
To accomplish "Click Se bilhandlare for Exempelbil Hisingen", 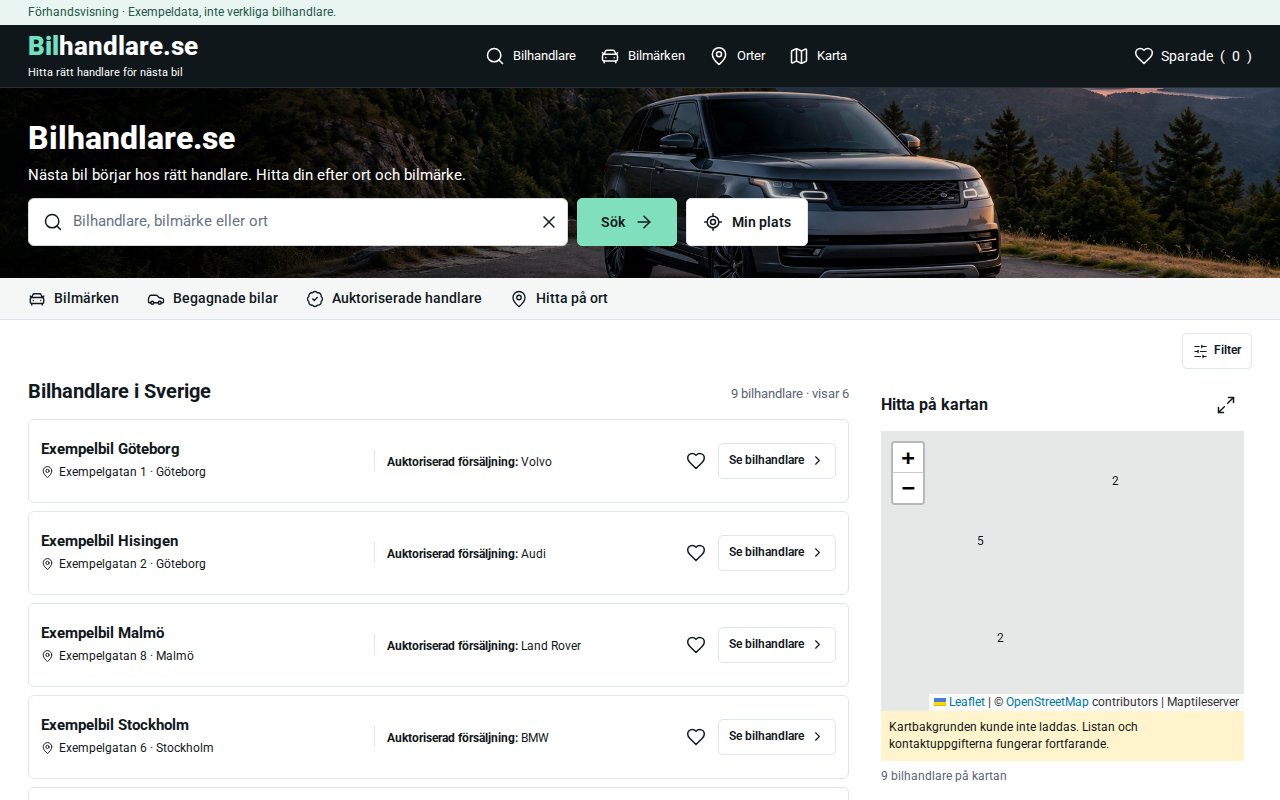I will pyautogui.click(x=777, y=553).
